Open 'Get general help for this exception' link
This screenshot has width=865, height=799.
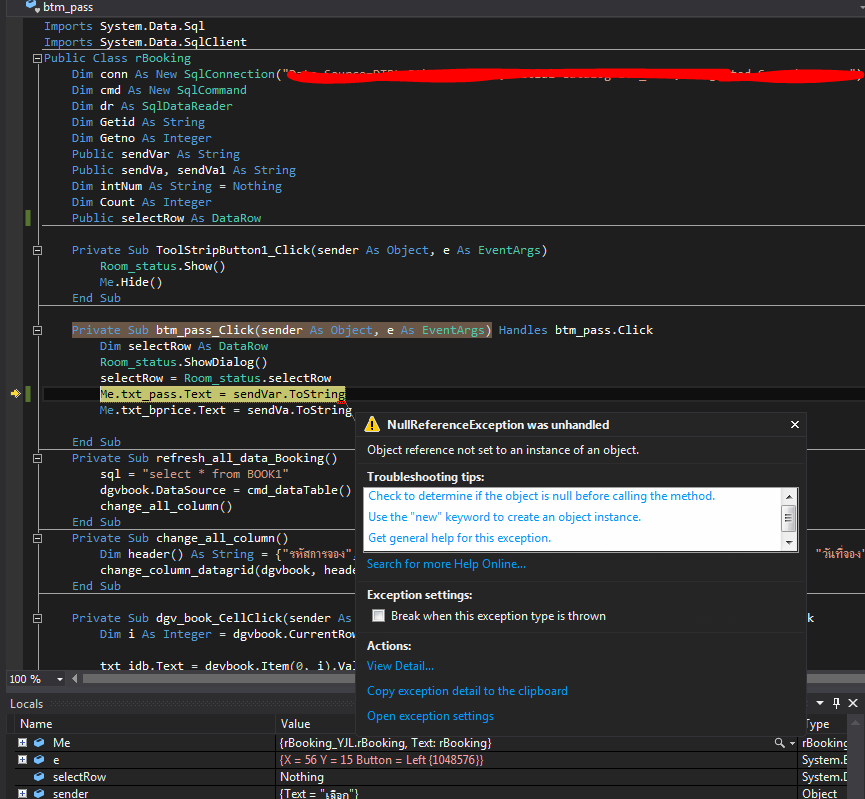459,537
